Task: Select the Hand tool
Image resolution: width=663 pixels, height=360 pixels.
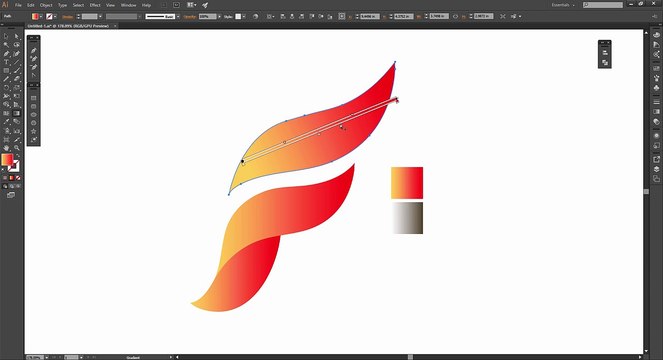Action: coord(6,148)
